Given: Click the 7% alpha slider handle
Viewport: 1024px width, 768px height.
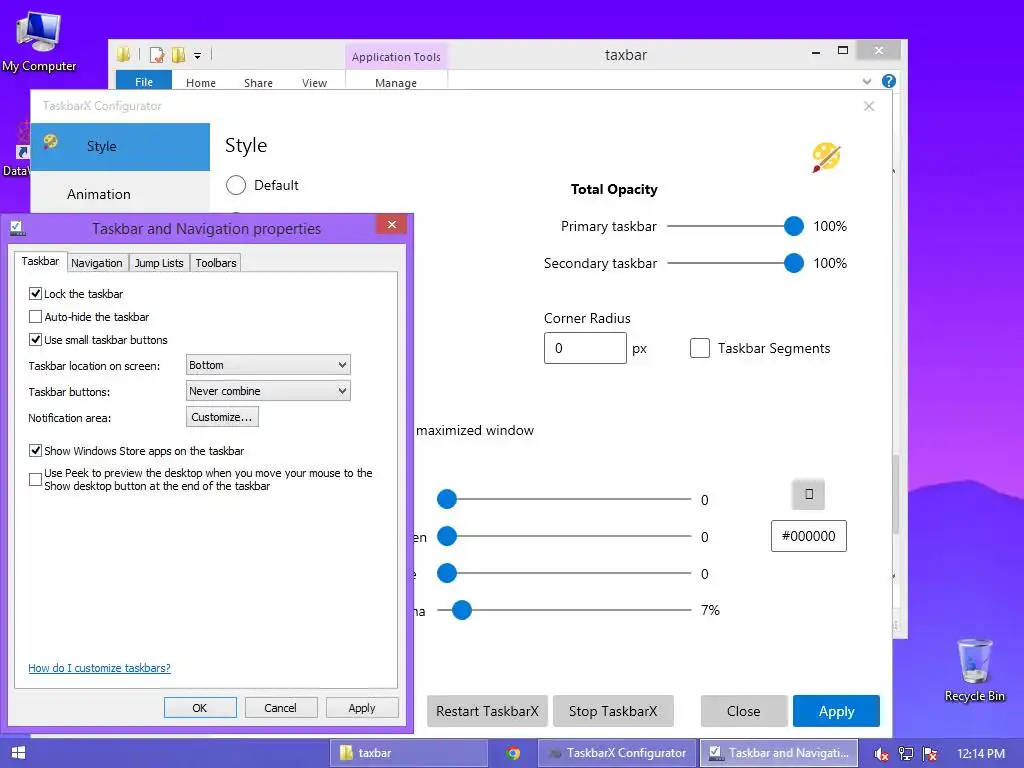Looking at the screenshot, I should (x=462, y=610).
